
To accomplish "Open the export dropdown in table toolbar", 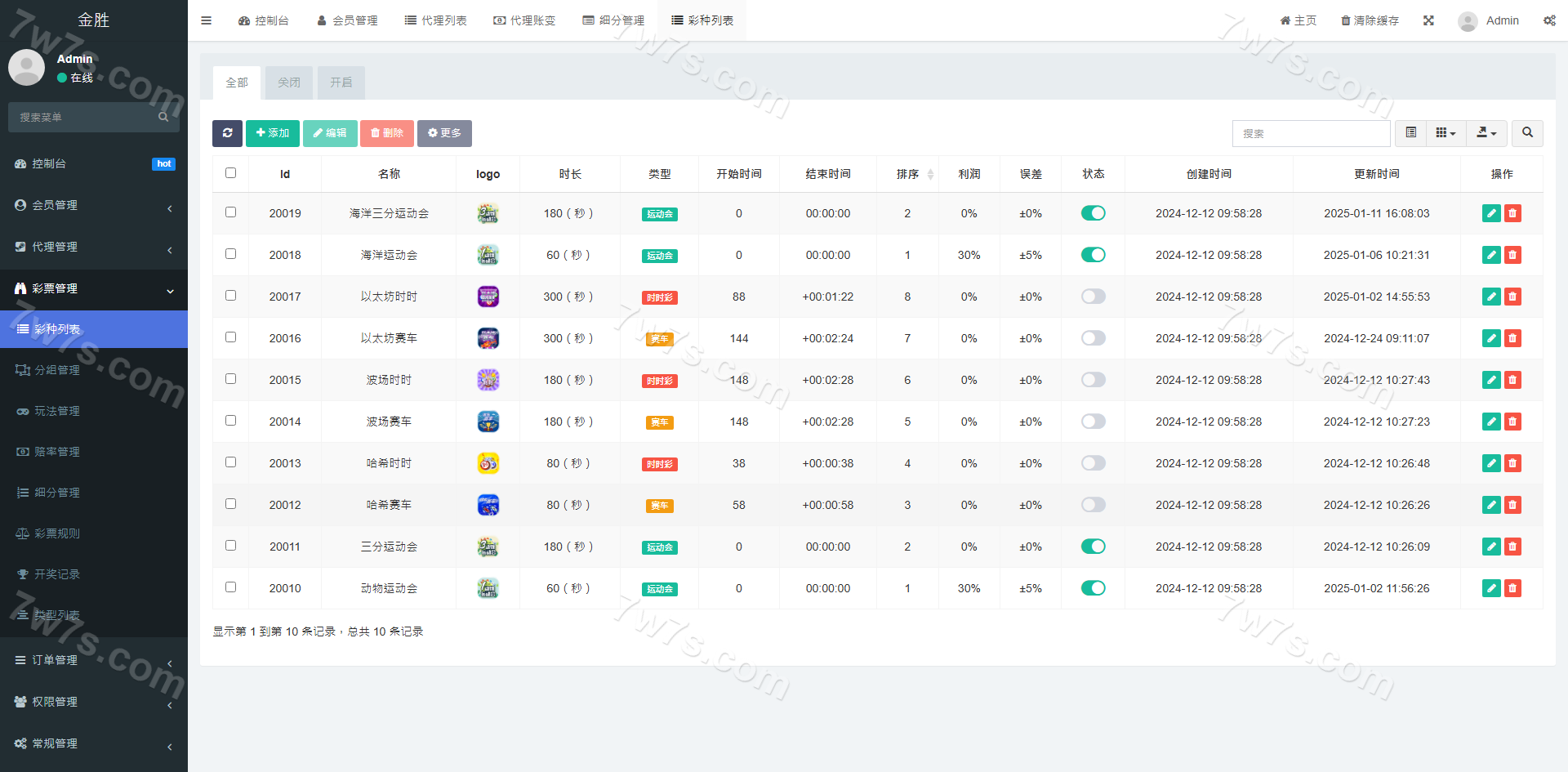I will [1486, 133].
